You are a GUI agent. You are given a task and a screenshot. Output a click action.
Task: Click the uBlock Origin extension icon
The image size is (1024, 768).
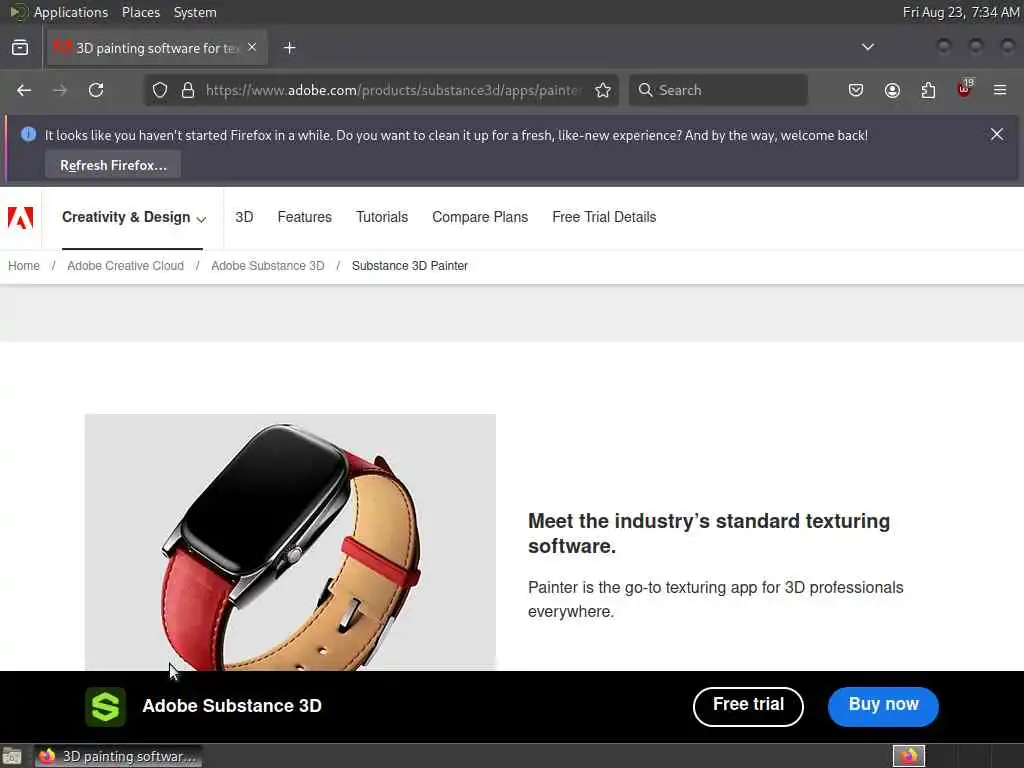[964, 90]
